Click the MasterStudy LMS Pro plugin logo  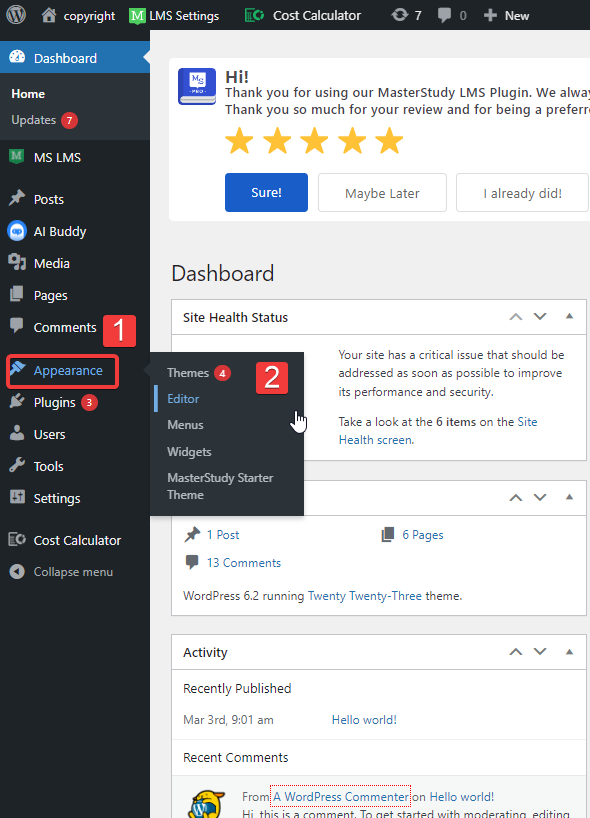point(197,87)
